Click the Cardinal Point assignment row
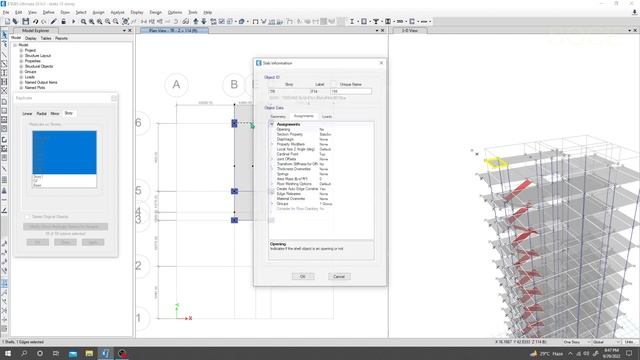Viewport: 640px width, 360px height. pos(321,154)
